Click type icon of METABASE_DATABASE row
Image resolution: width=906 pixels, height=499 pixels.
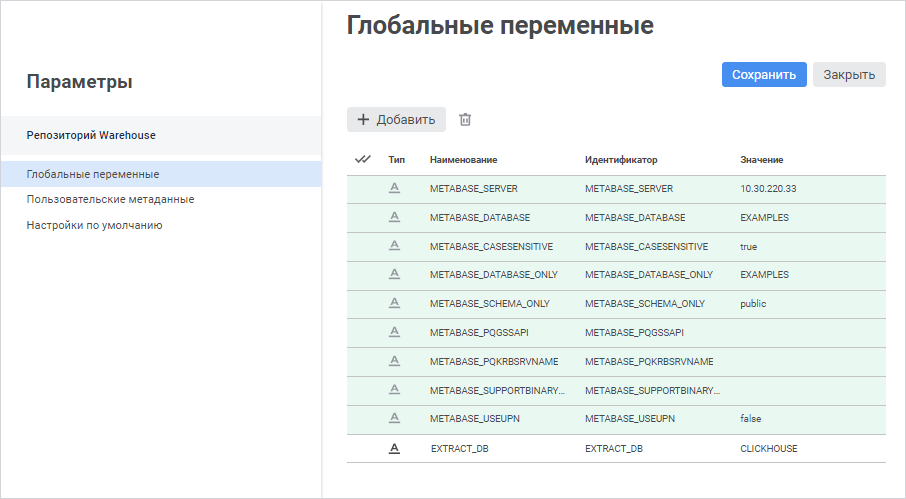click(x=395, y=217)
